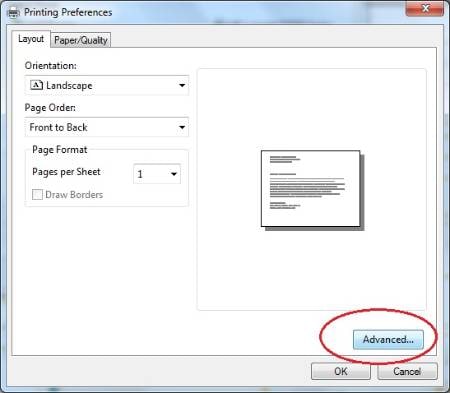This screenshot has height=393, width=450.
Task: Dismiss the dialog with Cancel
Action: (x=407, y=371)
